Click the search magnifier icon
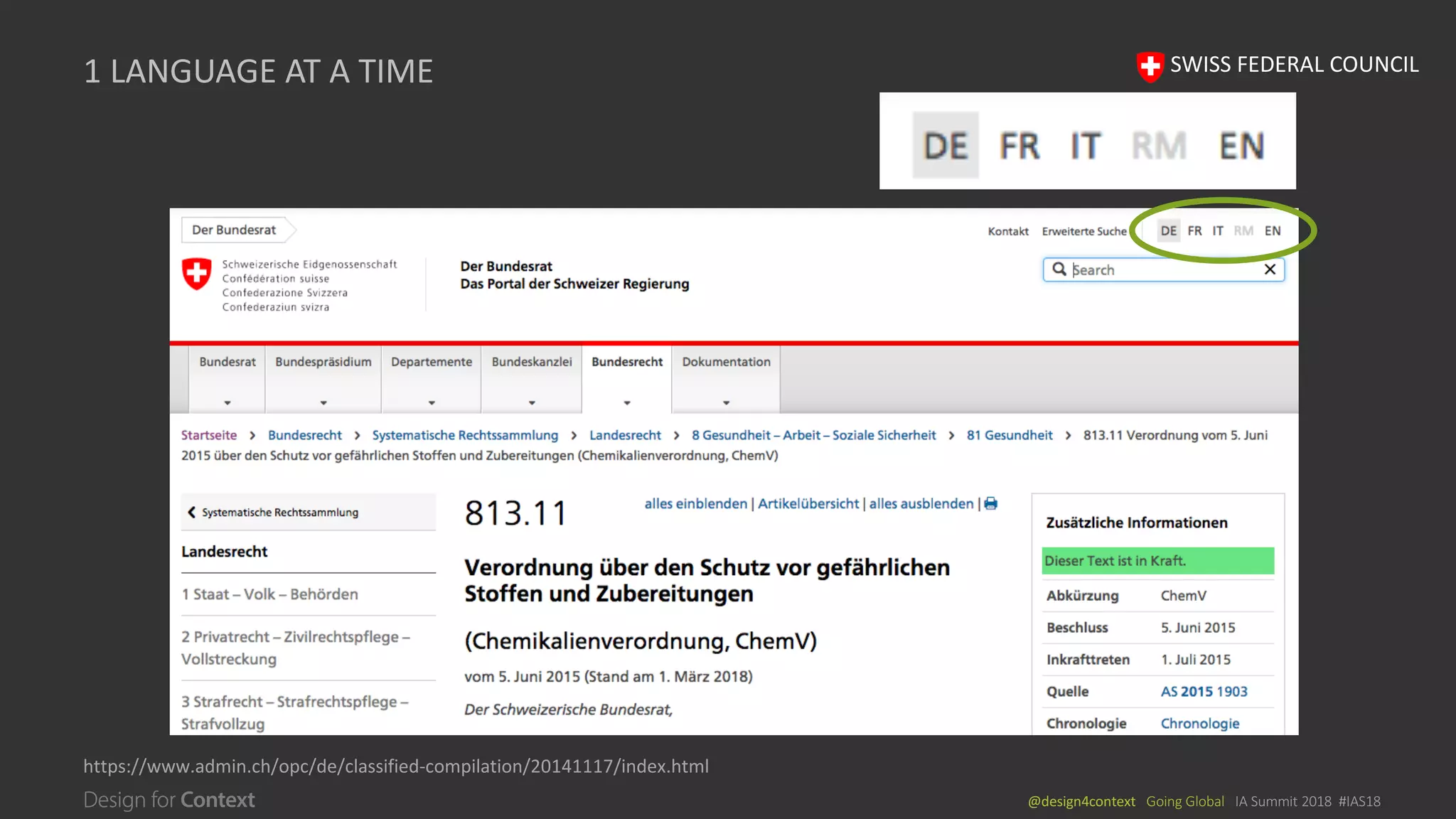 (1059, 269)
